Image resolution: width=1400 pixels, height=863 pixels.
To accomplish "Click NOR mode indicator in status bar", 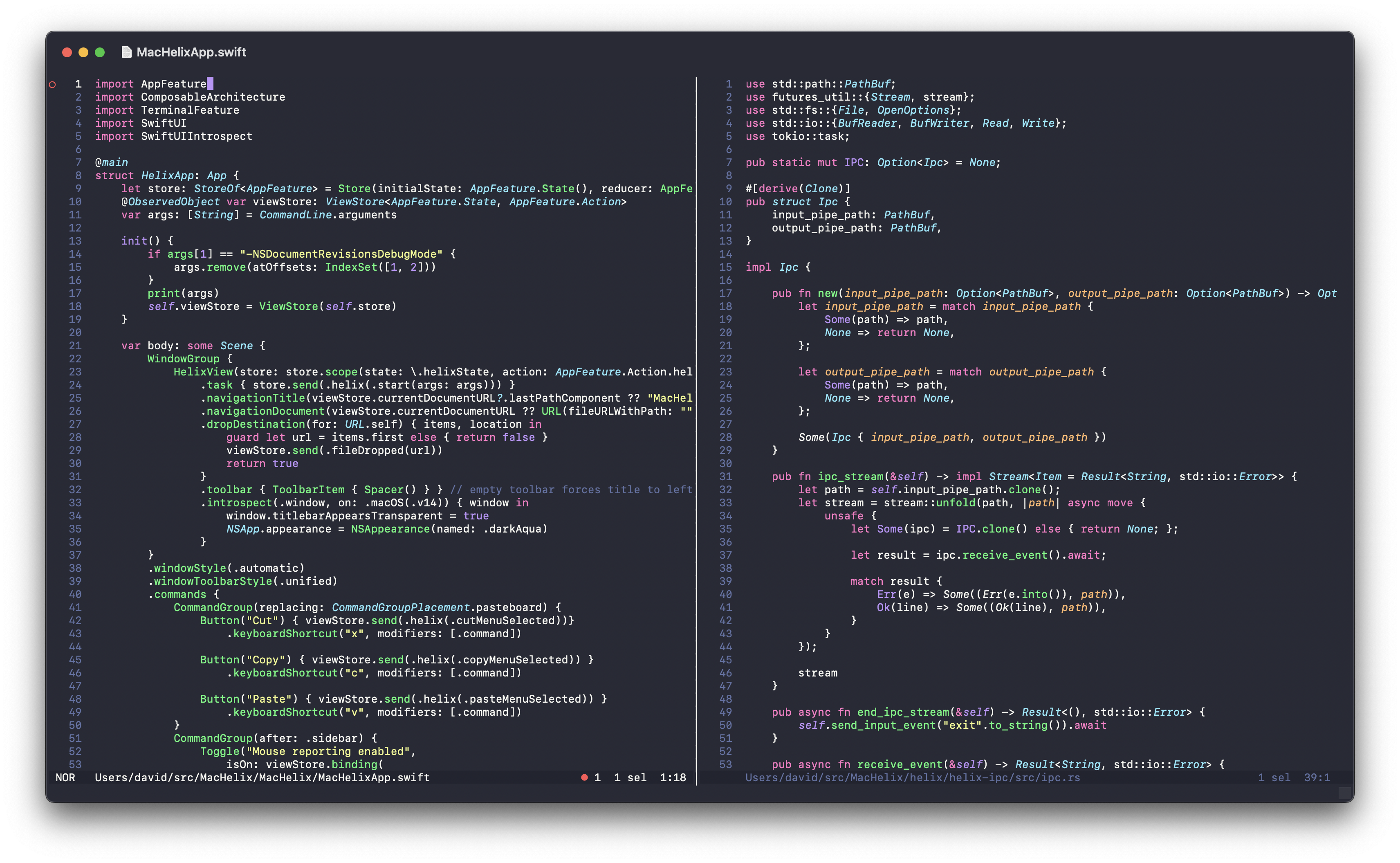I will [65, 778].
